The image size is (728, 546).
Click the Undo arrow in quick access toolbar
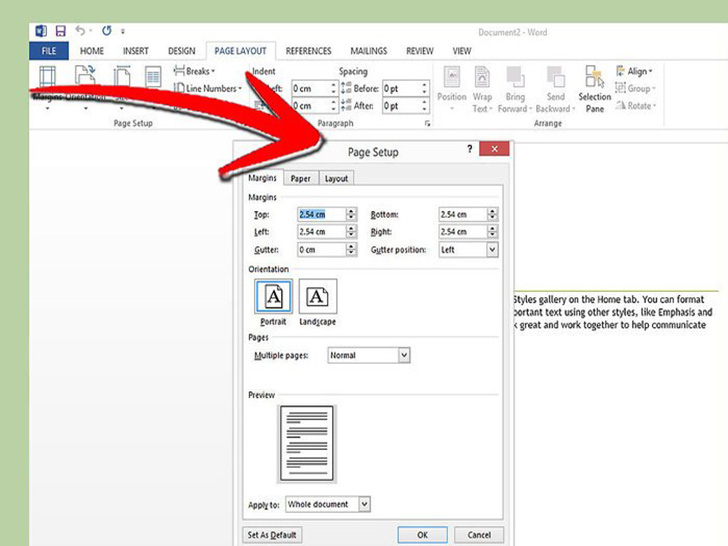[x=81, y=32]
